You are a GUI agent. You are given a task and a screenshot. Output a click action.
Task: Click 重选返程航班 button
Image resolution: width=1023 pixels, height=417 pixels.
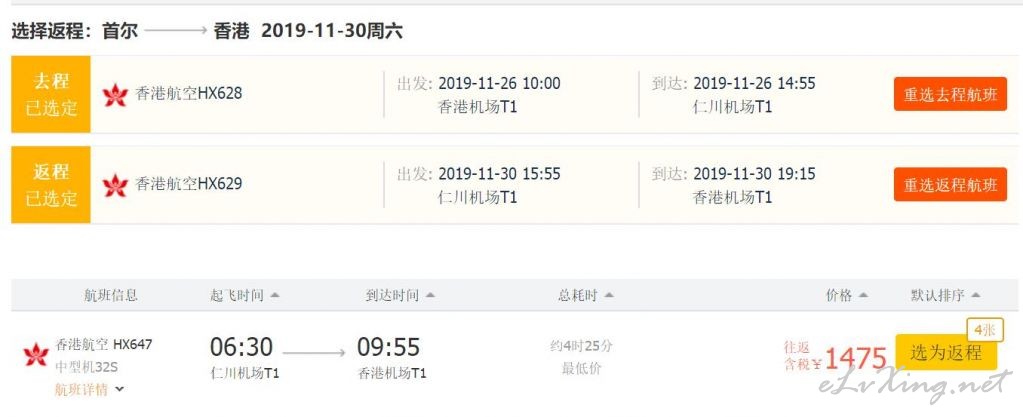pyautogui.click(x=950, y=185)
